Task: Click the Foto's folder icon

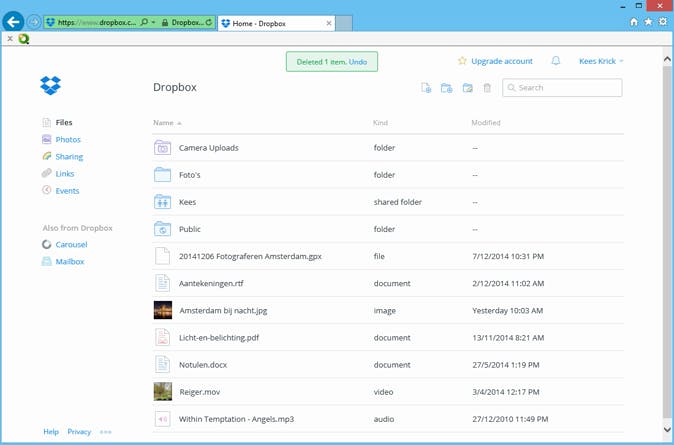Action: tap(162, 175)
